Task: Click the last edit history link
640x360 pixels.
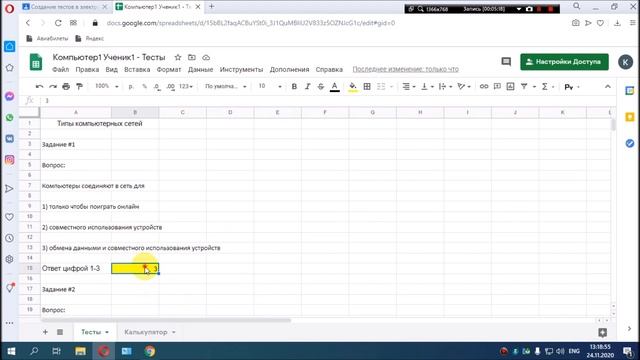Action: click(x=405, y=69)
